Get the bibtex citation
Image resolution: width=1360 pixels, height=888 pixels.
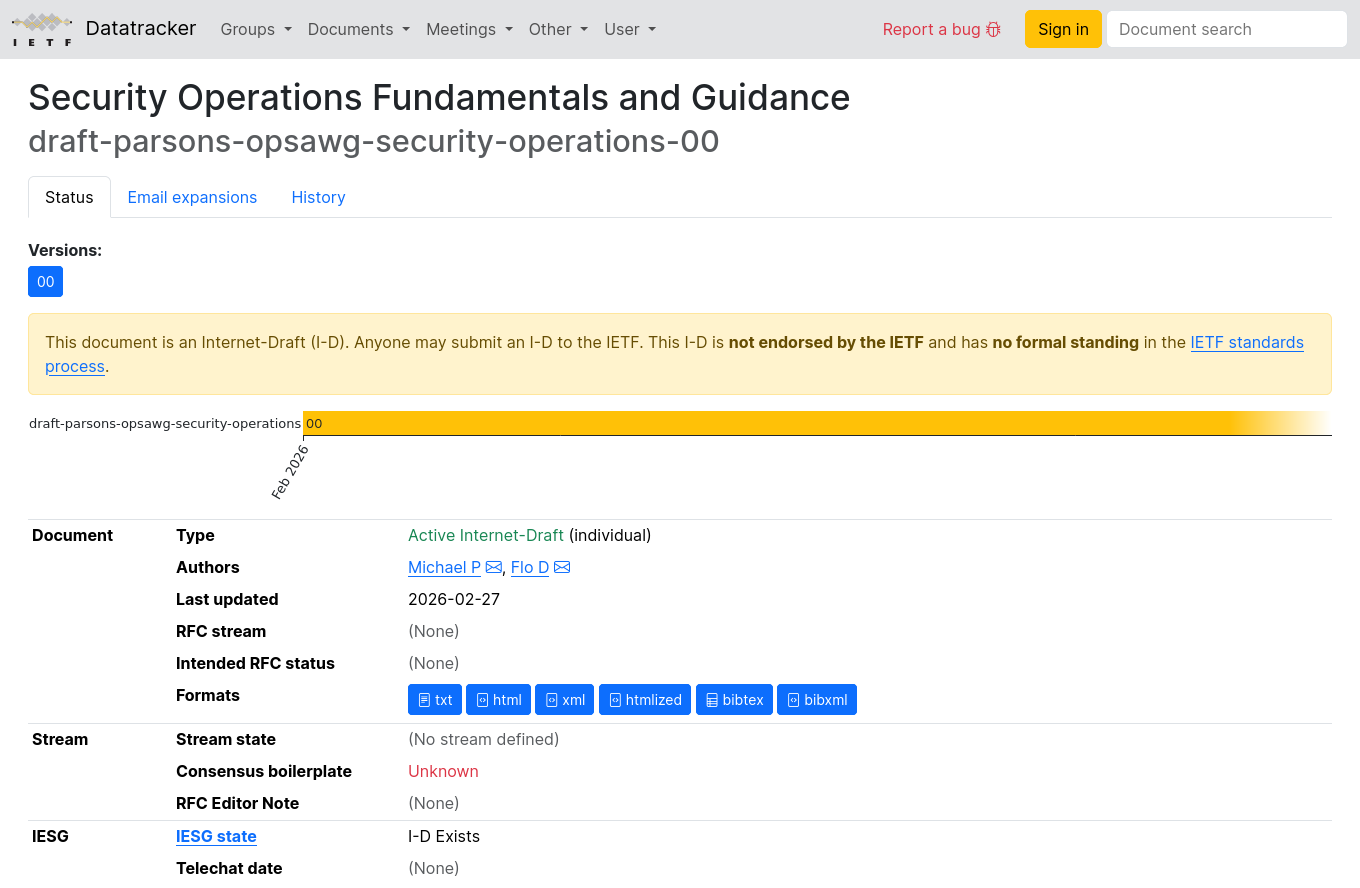[x=734, y=700]
